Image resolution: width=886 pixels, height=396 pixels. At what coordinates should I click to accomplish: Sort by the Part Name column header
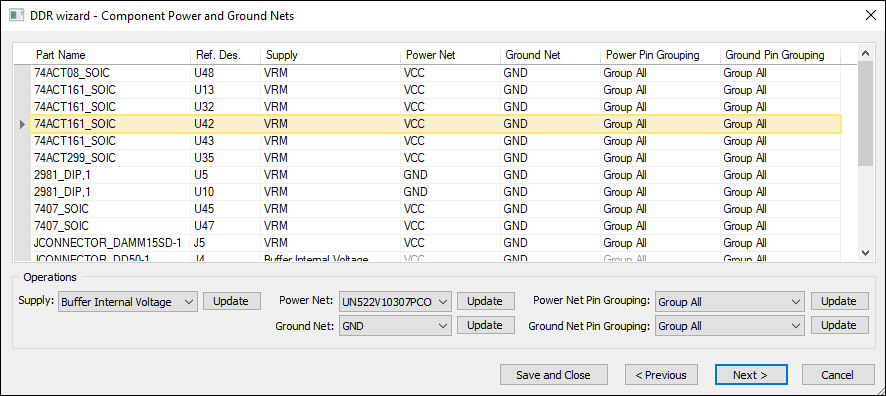tap(110, 55)
